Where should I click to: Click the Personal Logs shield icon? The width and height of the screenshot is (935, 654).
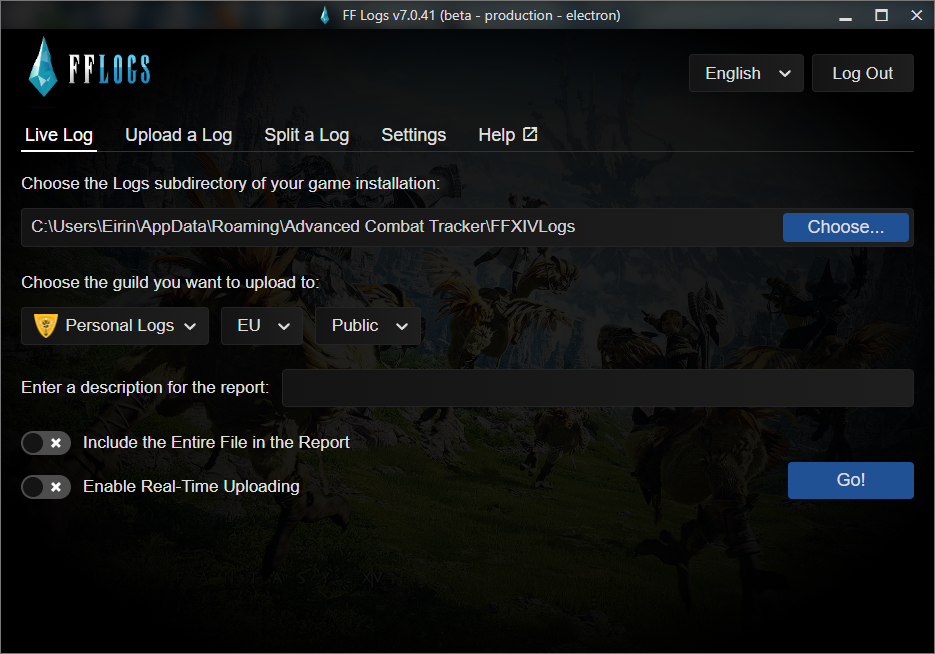(x=45, y=326)
